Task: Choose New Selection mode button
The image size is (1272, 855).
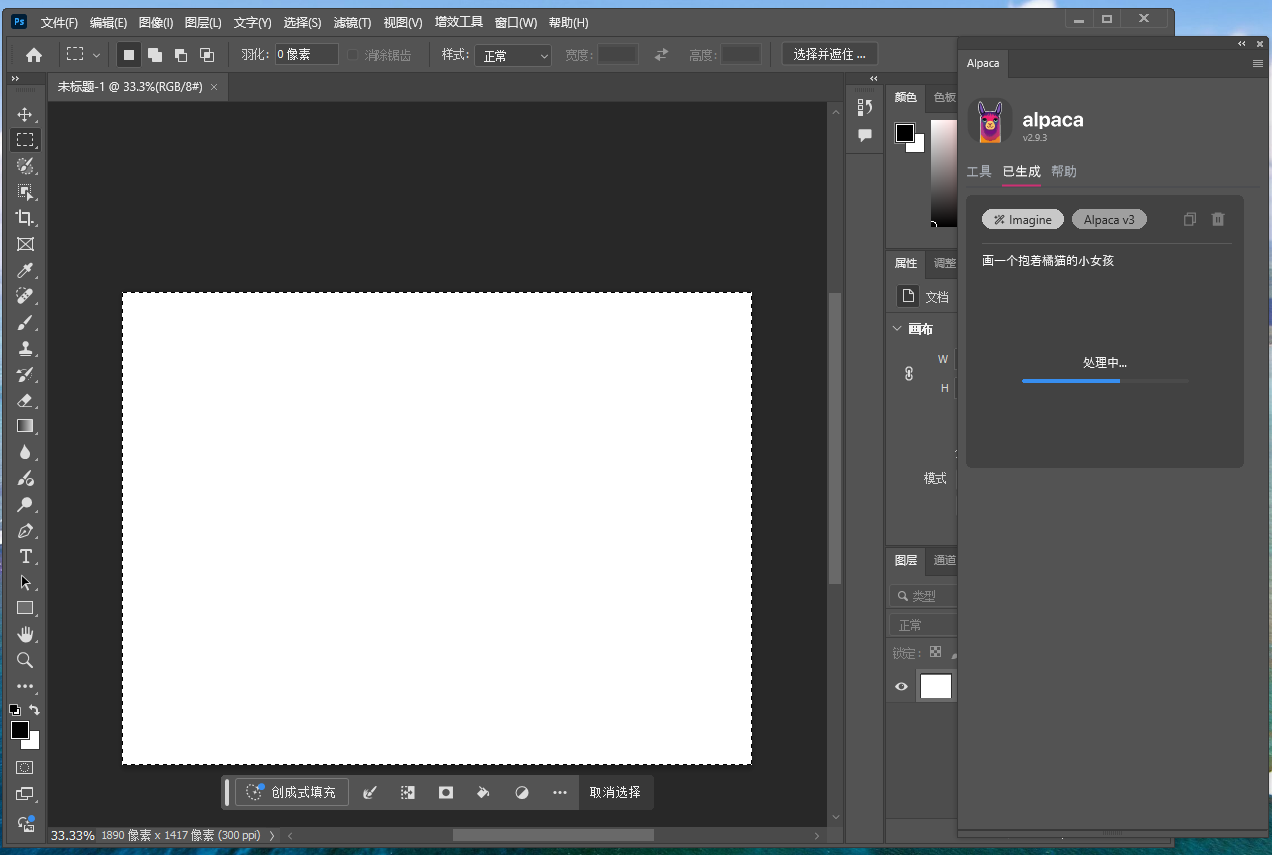Action: pyautogui.click(x=128, y=55)
